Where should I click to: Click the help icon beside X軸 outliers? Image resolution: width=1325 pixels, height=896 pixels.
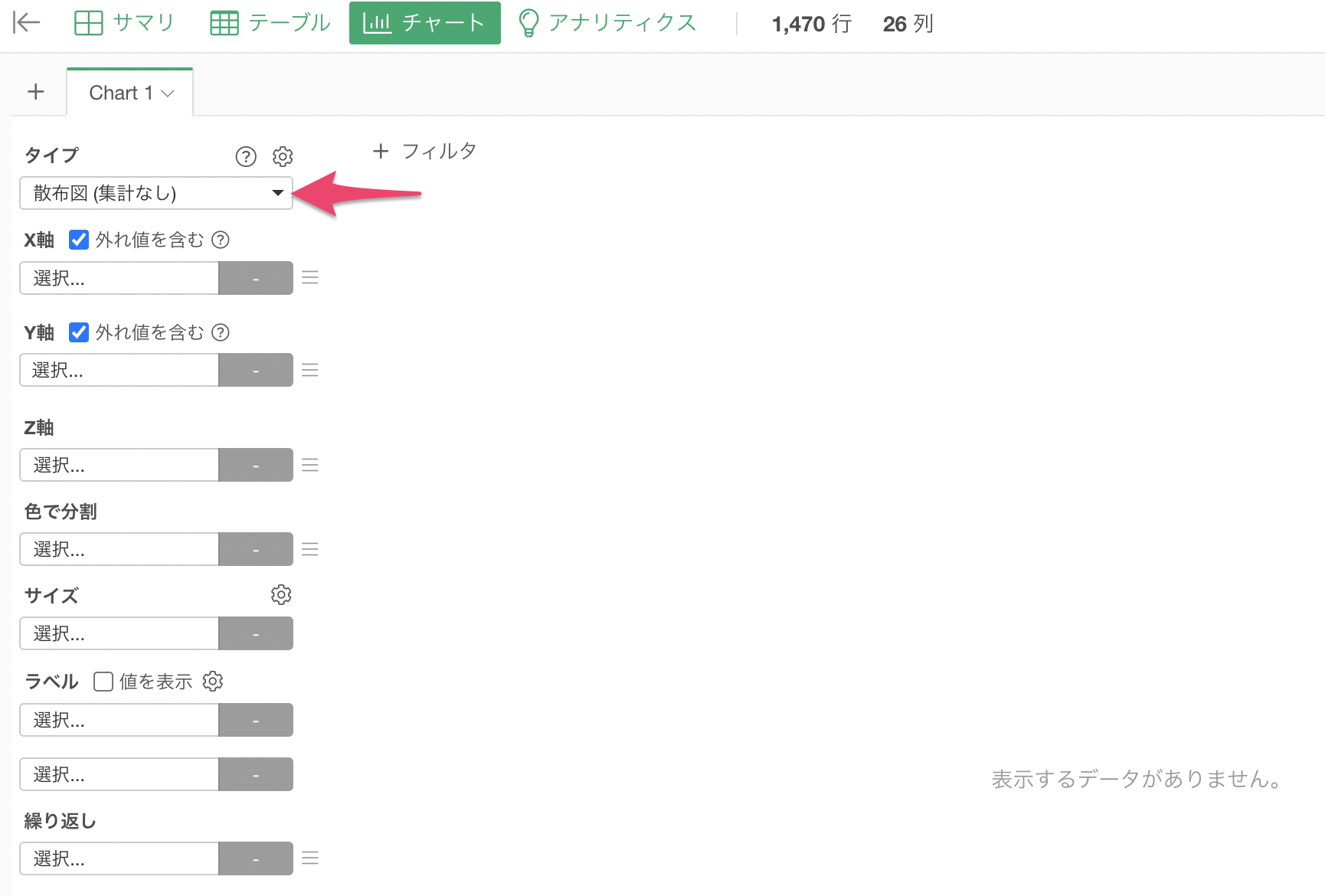pyautogui.click(x=221, y=240)
